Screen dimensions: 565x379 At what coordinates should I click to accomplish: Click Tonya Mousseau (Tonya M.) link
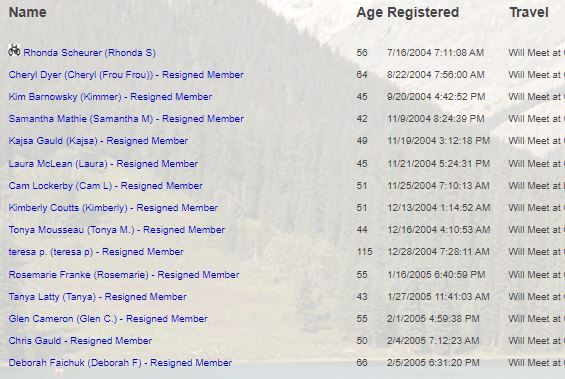pyautogui.click(x=117, y=230)
